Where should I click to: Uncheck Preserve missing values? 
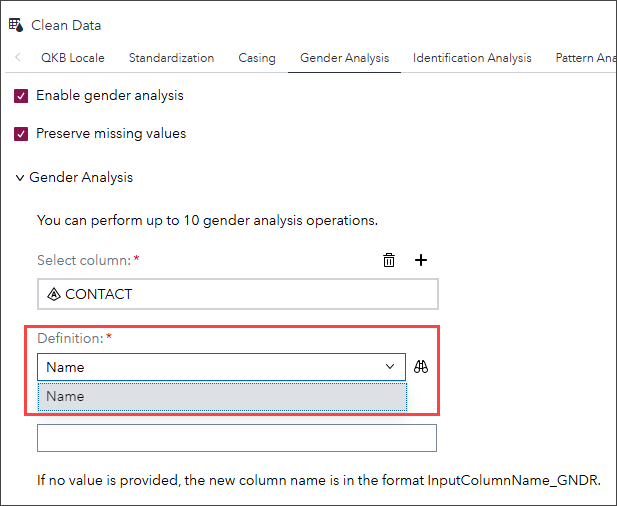(21, 133)
